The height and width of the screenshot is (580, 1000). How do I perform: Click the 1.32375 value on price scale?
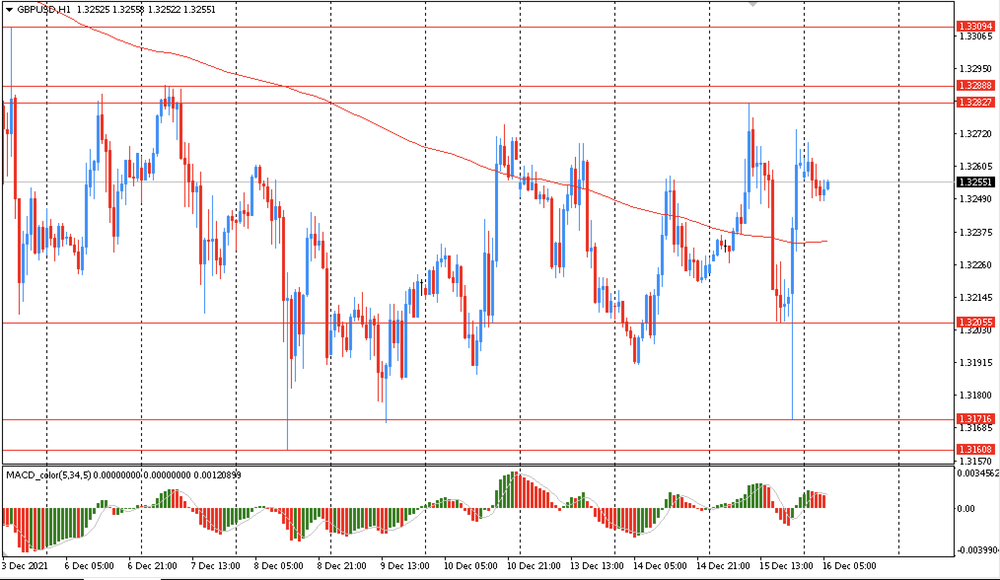(x=974, y=232)
